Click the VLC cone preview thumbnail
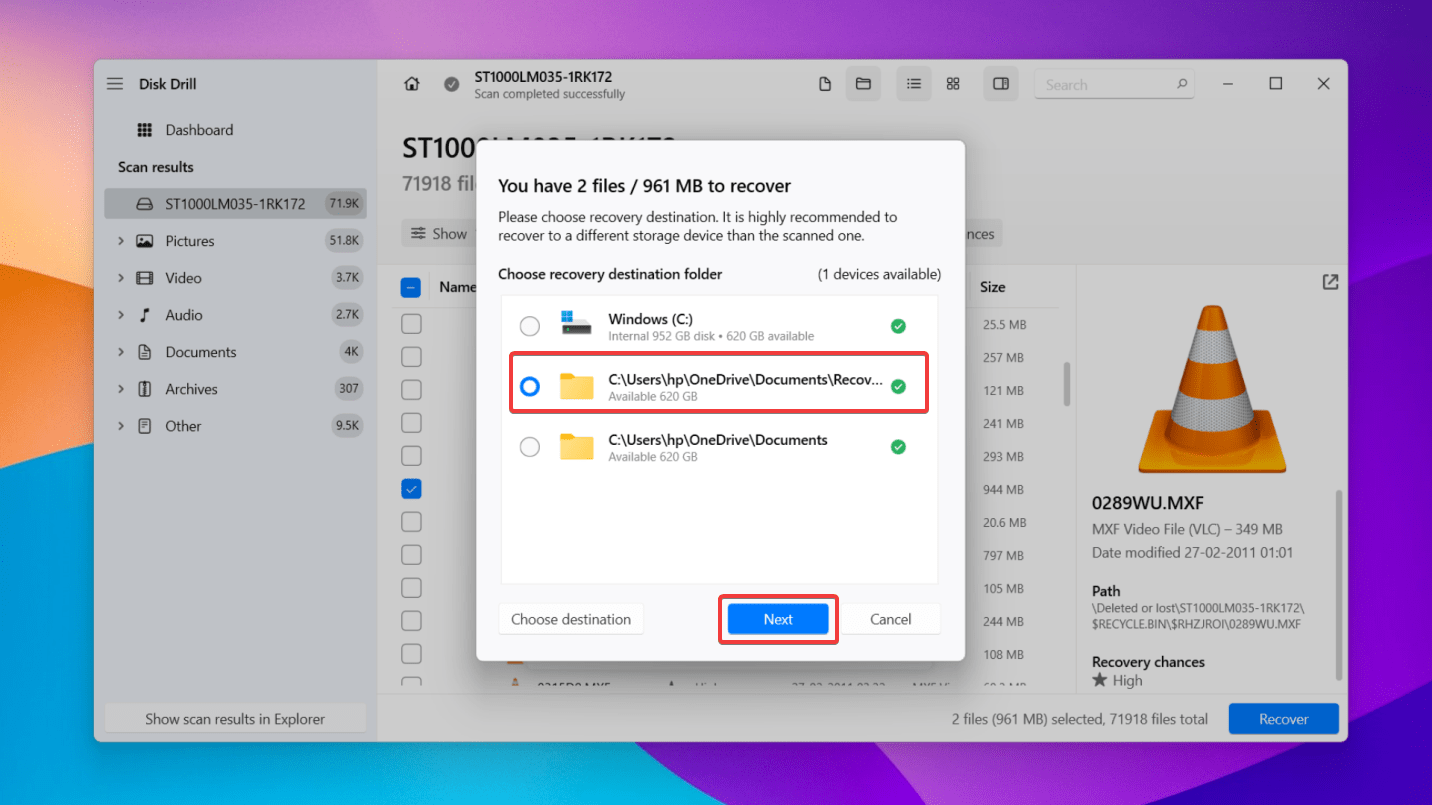This screenshot has width=1432, height=805. [x=1212, y=388]
